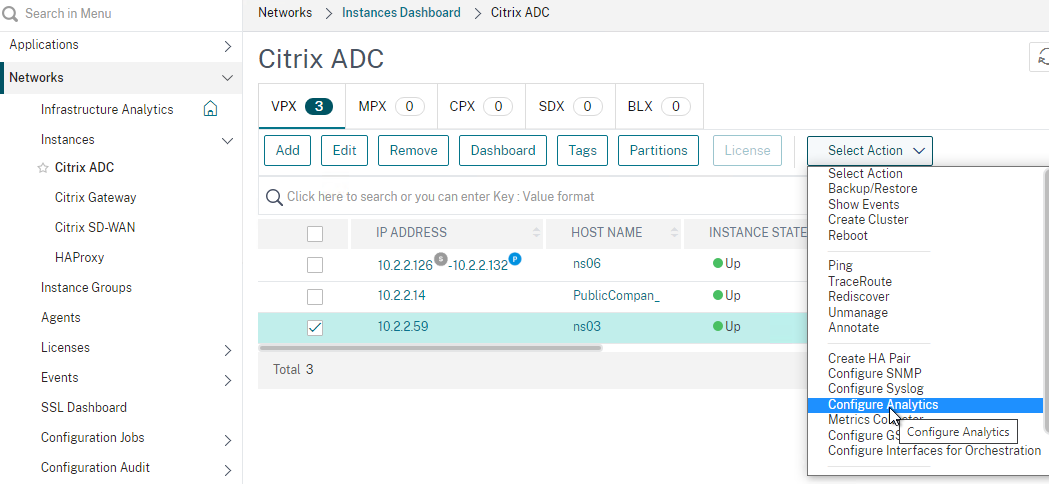This screenshot has height=484, width=1049.
Task: Click the Search in Menu field
Action: click(120, 13)
